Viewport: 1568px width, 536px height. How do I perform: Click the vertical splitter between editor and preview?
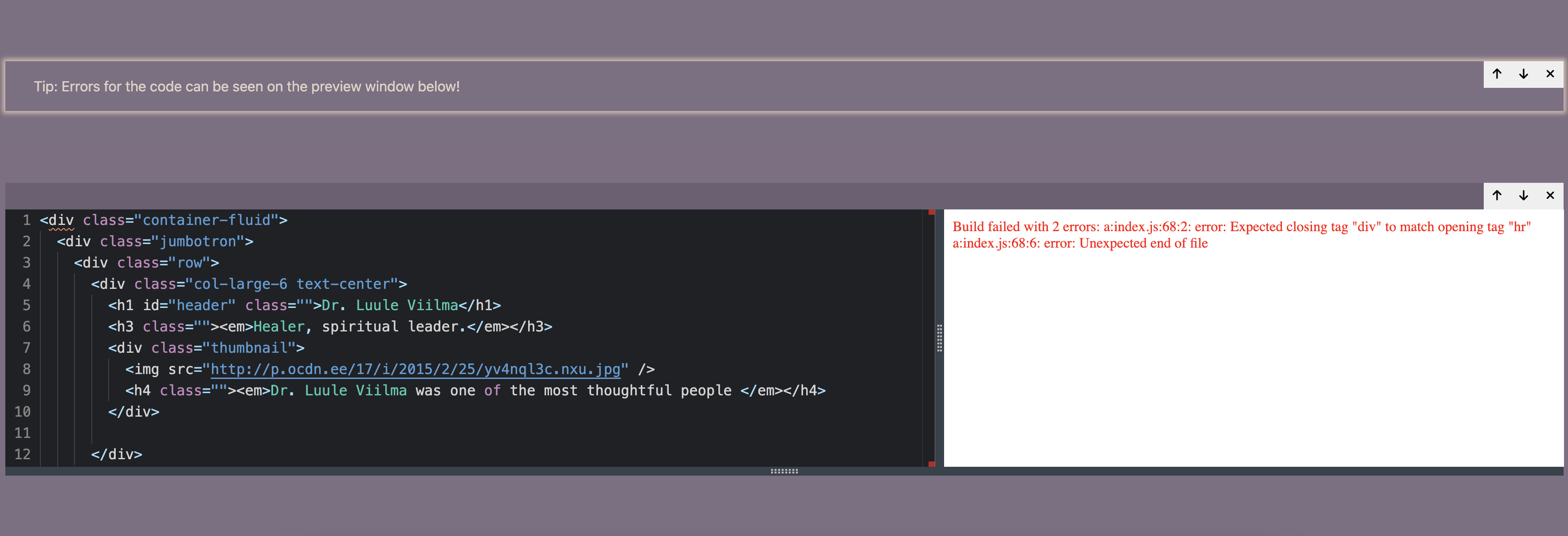pyautogui.click(x=939, y=338)
